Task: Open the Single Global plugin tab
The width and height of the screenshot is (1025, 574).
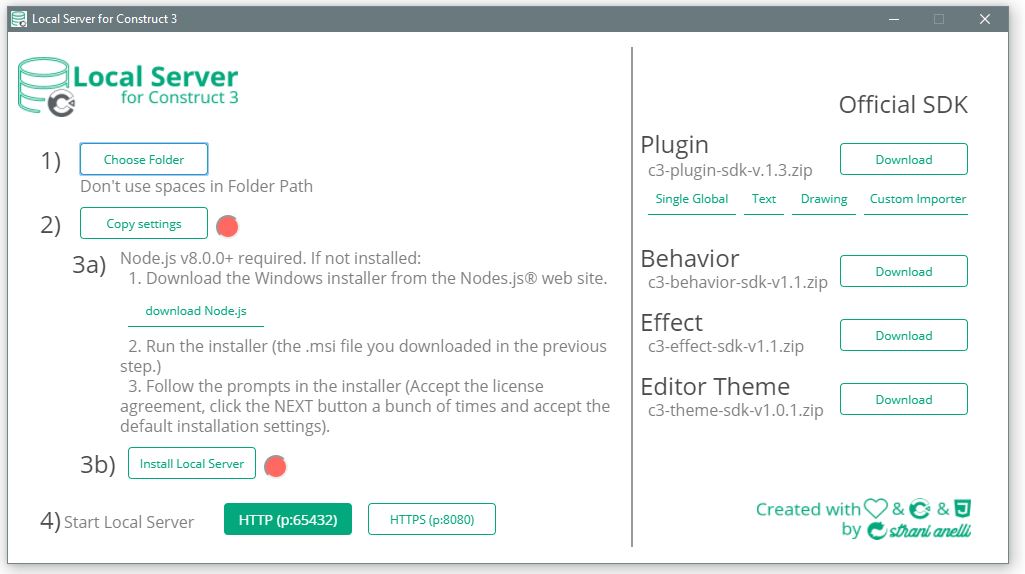Action: [x=692, y=199]
